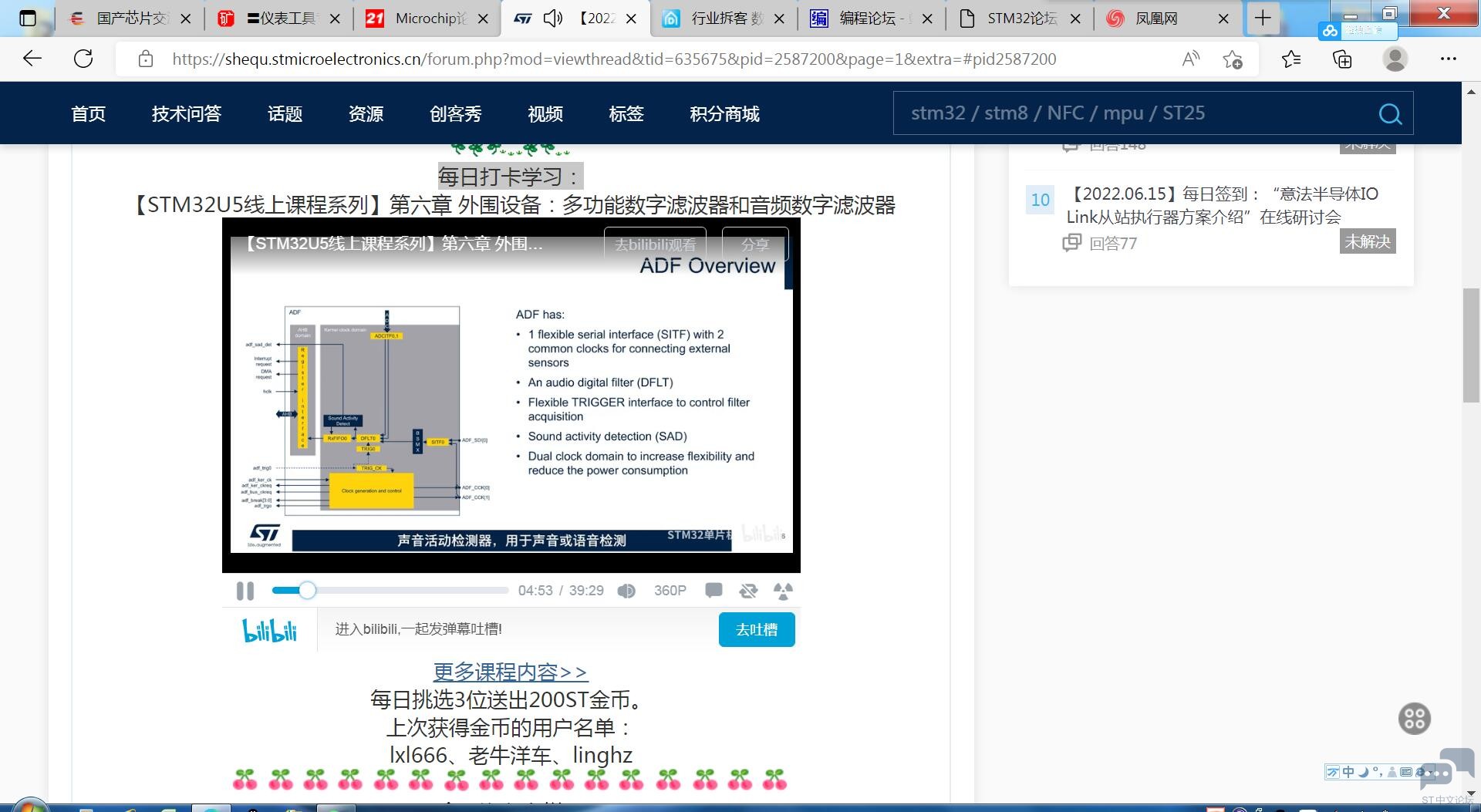Reload the page with the refresh icon
The width and height of the screenshot is (1481, 812).
(x=83, y=59)
